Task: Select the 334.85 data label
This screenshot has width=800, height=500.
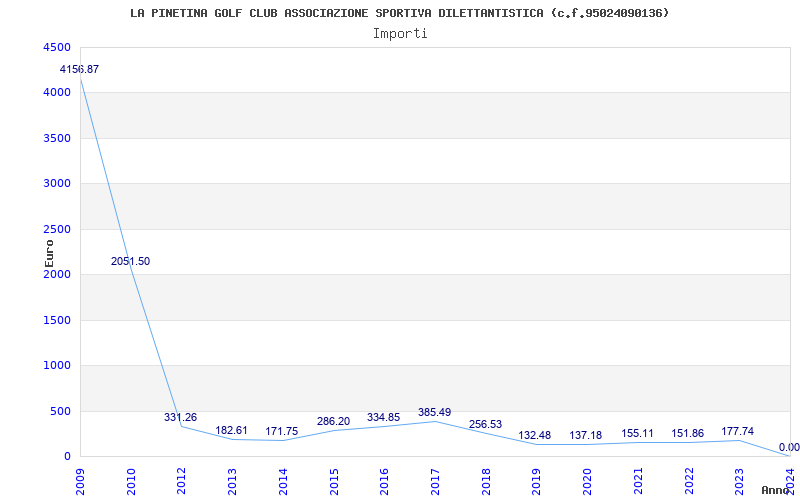Action: click(x=383, y=417)
